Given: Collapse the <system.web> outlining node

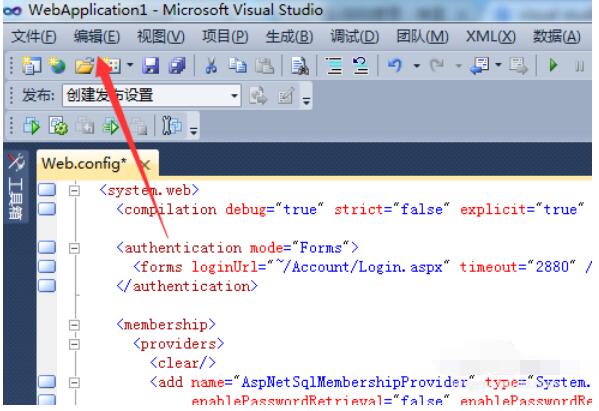Looking at the screenshot, I should (74, 191).
